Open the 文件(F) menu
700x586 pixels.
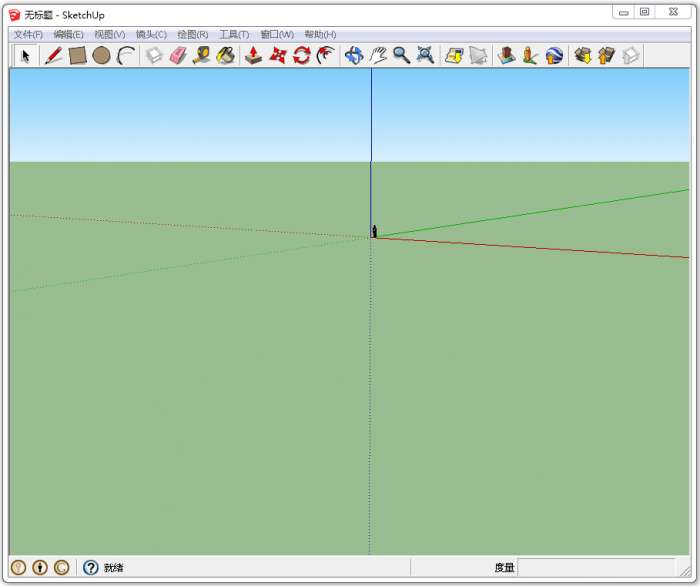pyautogui.click(x=28, y=35)
